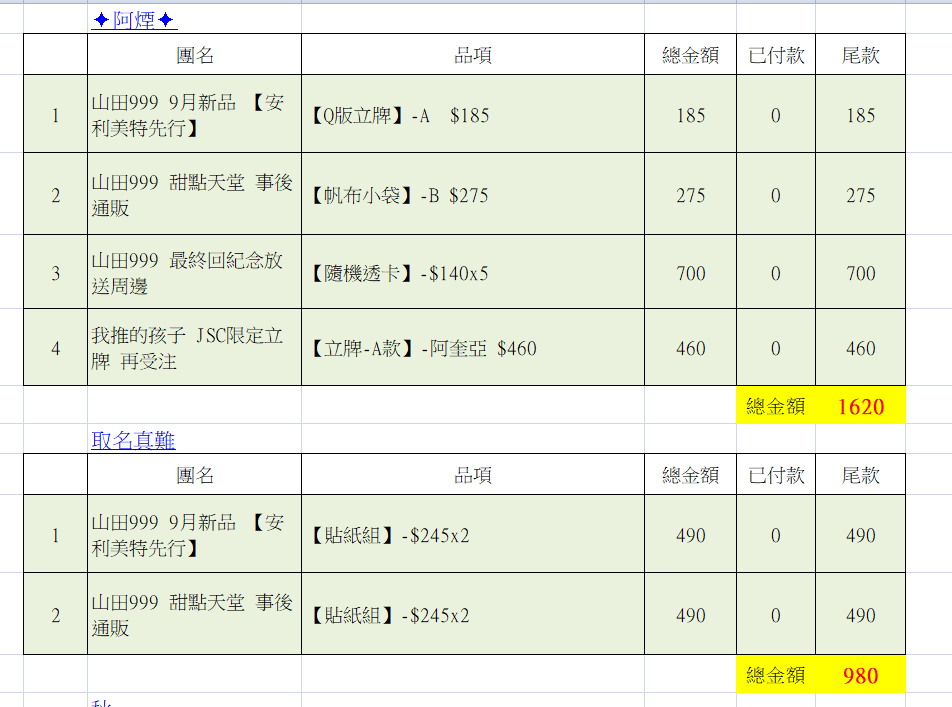952x707 pixels.
Task: Select the 總金額 value 185 for 【Q版立牌】
Action: (690, 114)
